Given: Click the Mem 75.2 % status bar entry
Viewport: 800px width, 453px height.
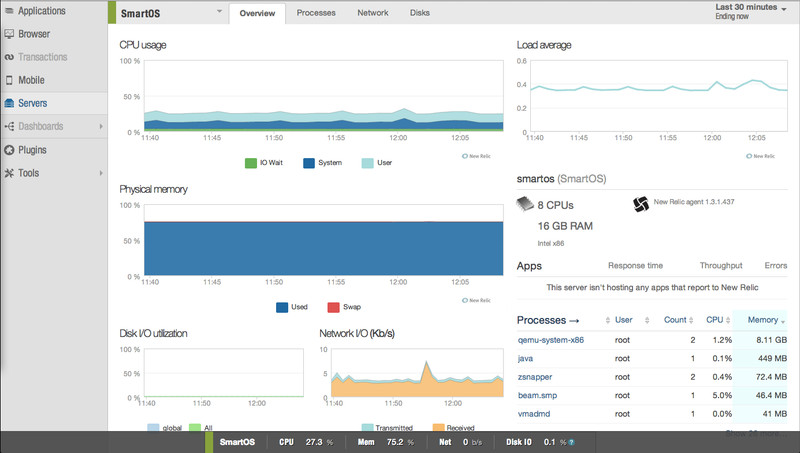Looking at the screenshot, I should [x=386, y=442].
